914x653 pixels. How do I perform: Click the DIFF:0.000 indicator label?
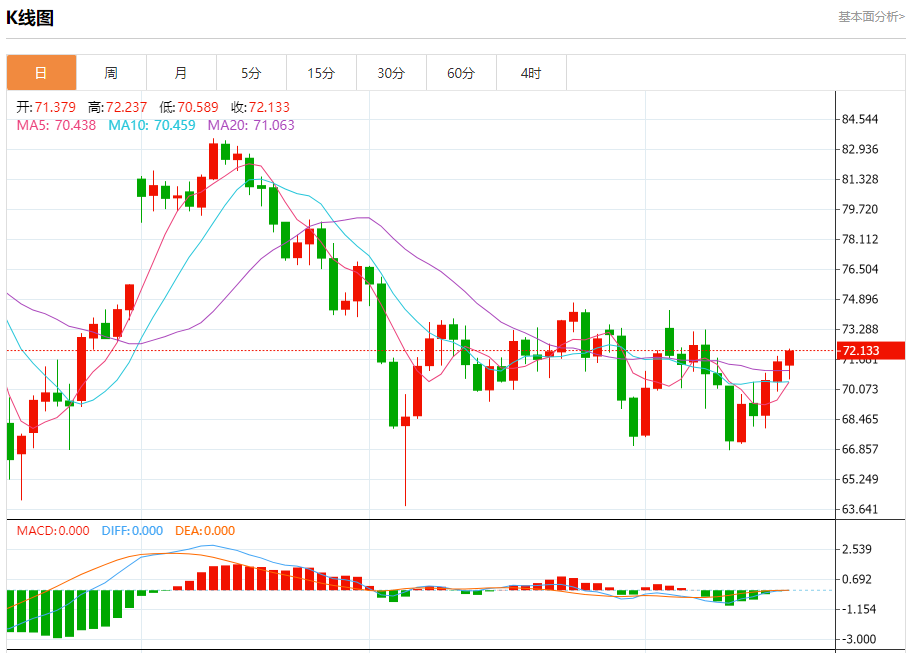click(132, 531)
